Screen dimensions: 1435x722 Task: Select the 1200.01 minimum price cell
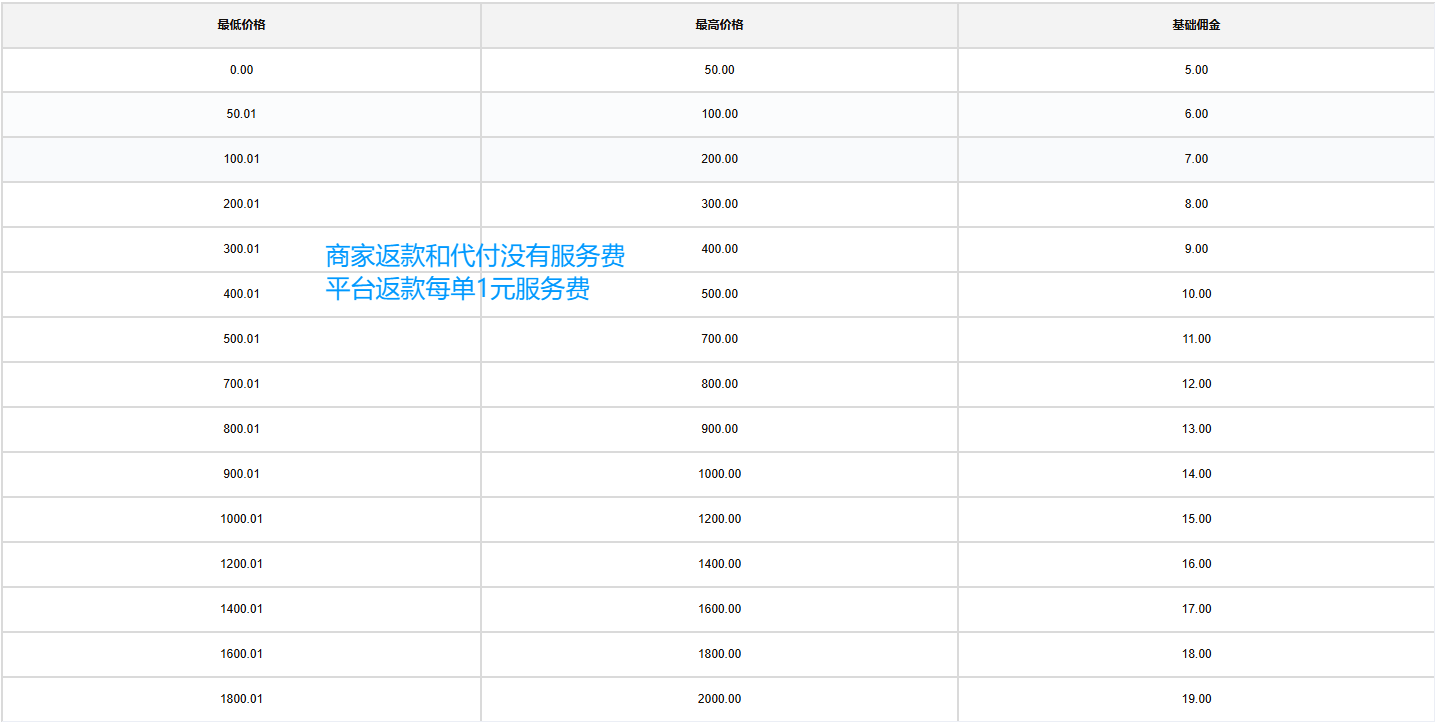241,564
